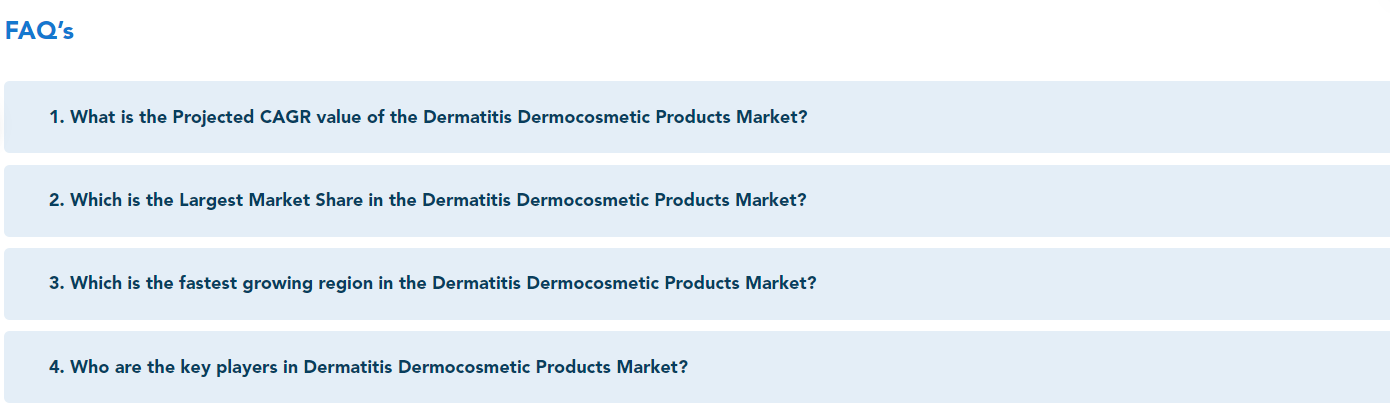Click empty area of first FAQ bar
Screen dimensions: 1390x408
coord(1100,117)
